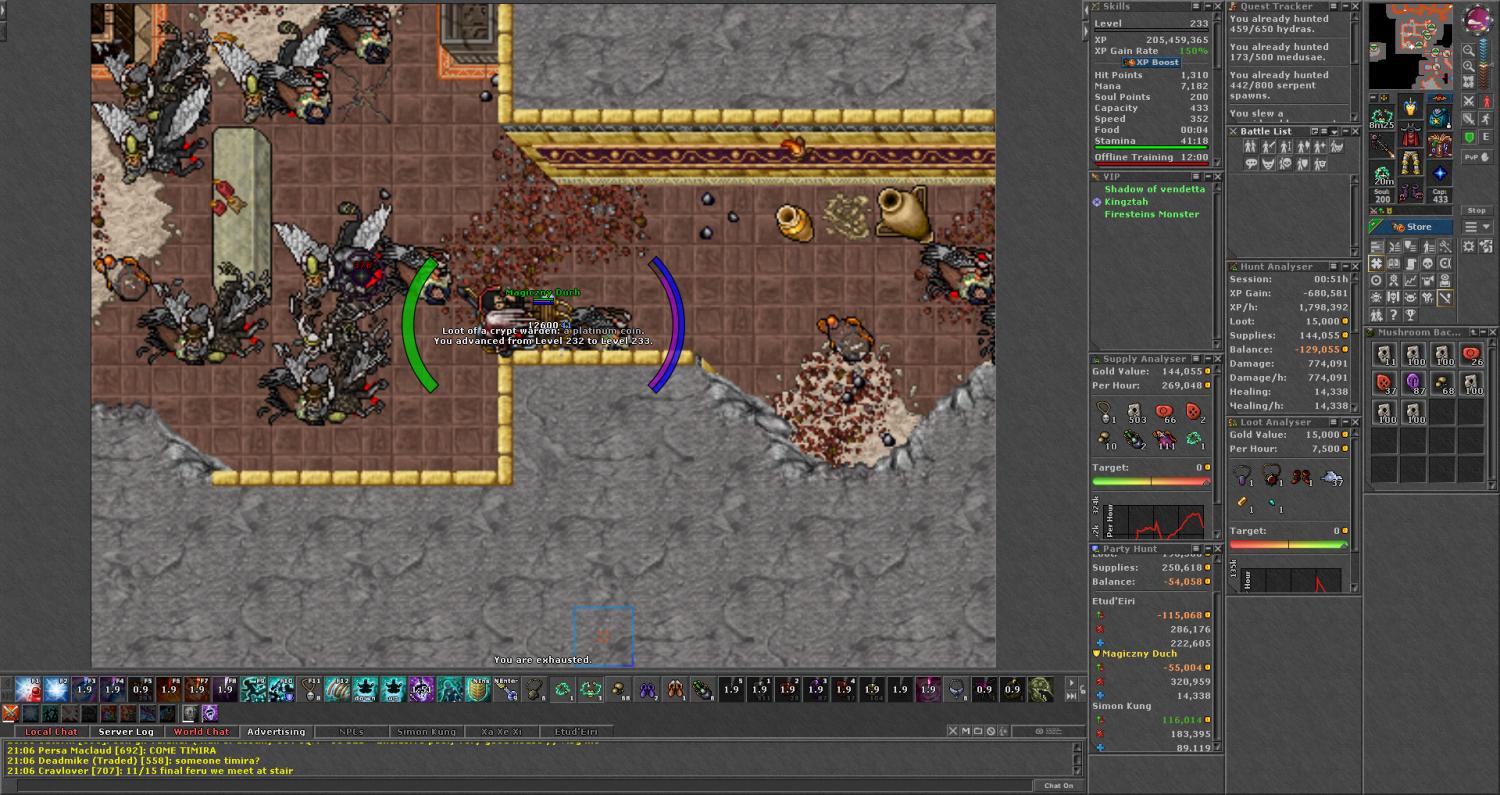1500x795 pixels.
Task: Select the item with count 503 in Supply Analyser
Action: coord(1135,411)
